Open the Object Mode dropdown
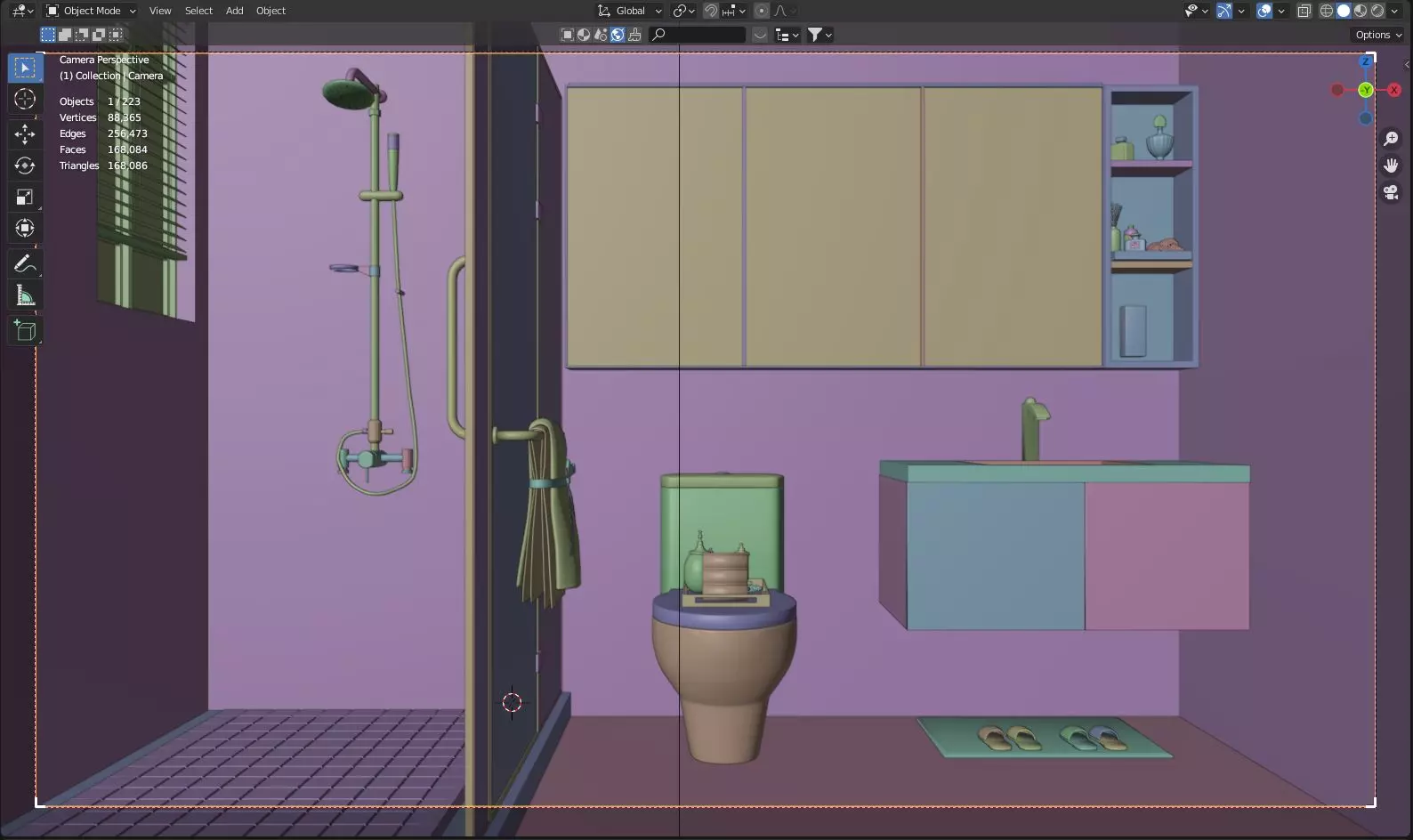 [91, 11]
